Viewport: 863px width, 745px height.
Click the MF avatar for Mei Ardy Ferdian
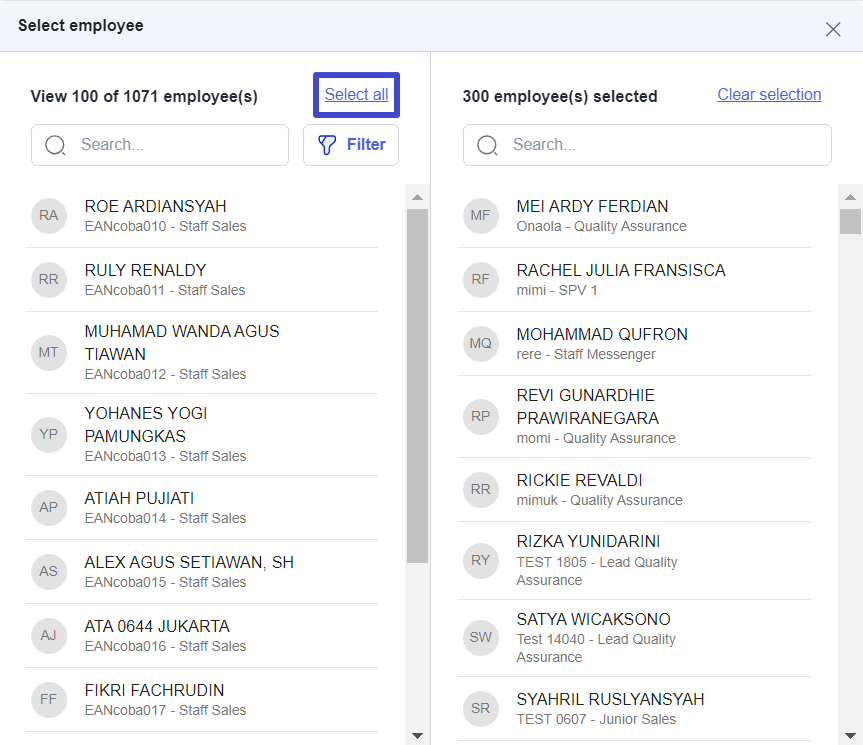481,215
